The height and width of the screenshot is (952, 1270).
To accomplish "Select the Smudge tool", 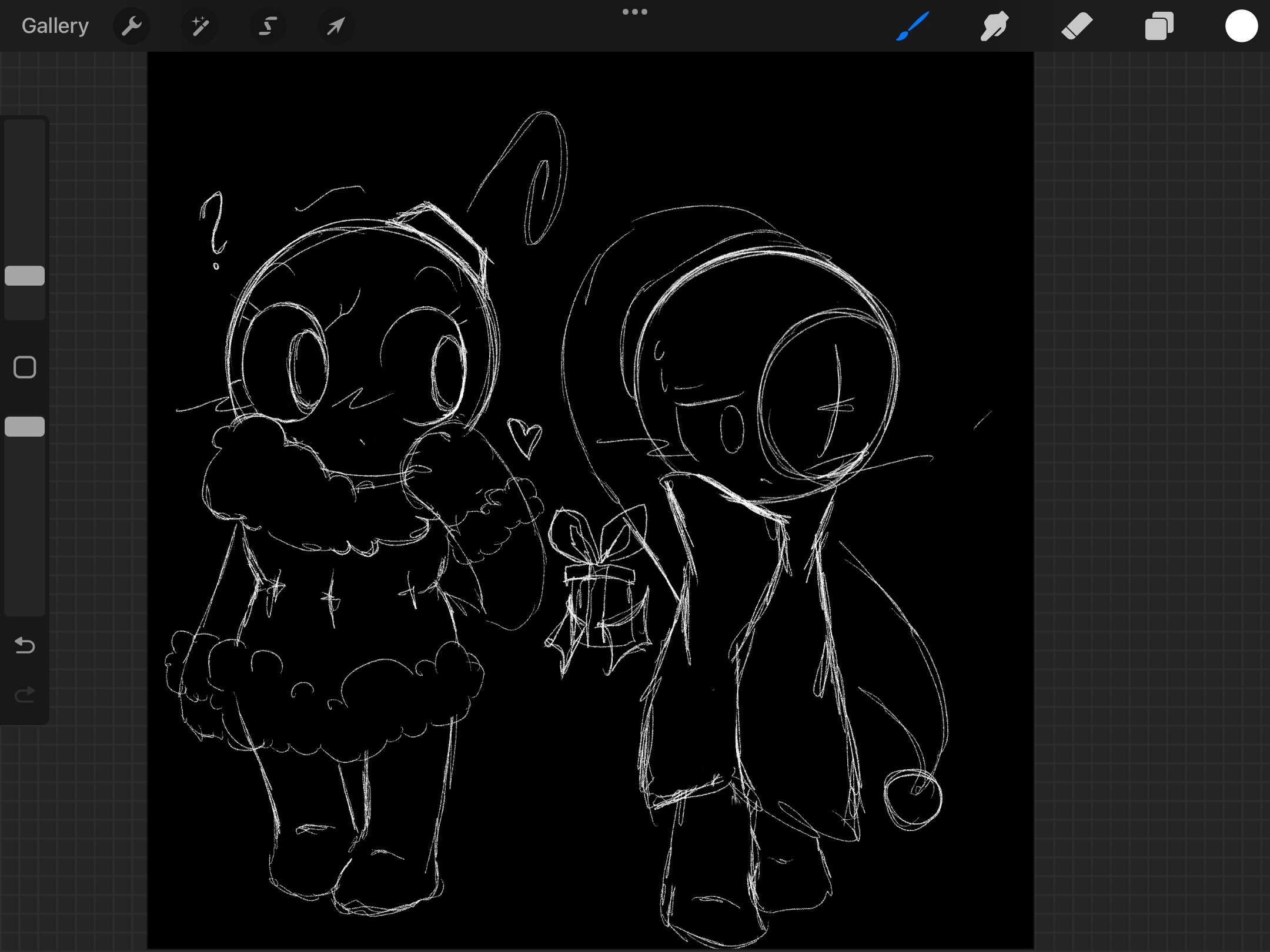I will click(994, 26).
